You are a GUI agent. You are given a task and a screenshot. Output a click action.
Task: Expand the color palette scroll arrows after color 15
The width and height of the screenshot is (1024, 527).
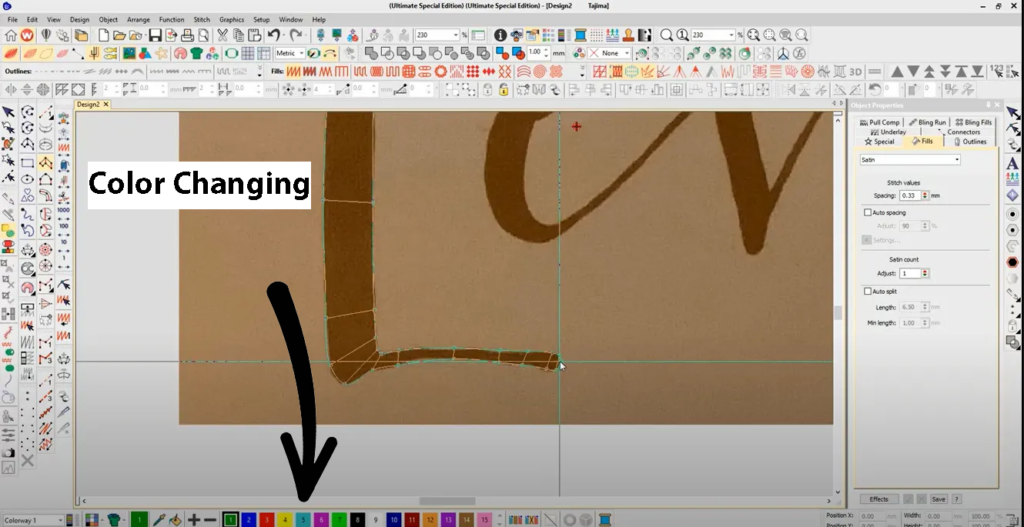[x=499, y=520]
